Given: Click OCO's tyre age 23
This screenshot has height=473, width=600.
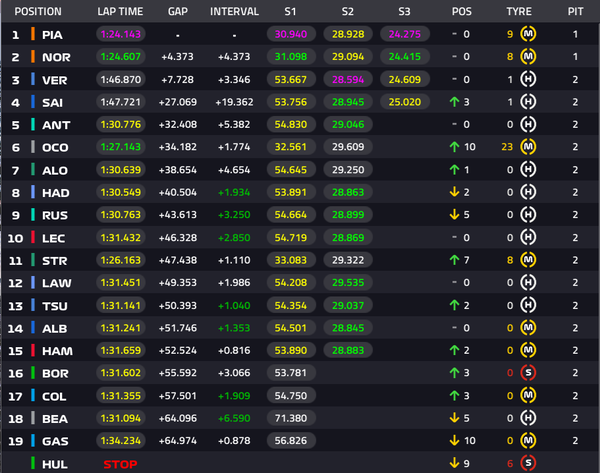Looking at the screenshot, I should [x=507, y=147].
